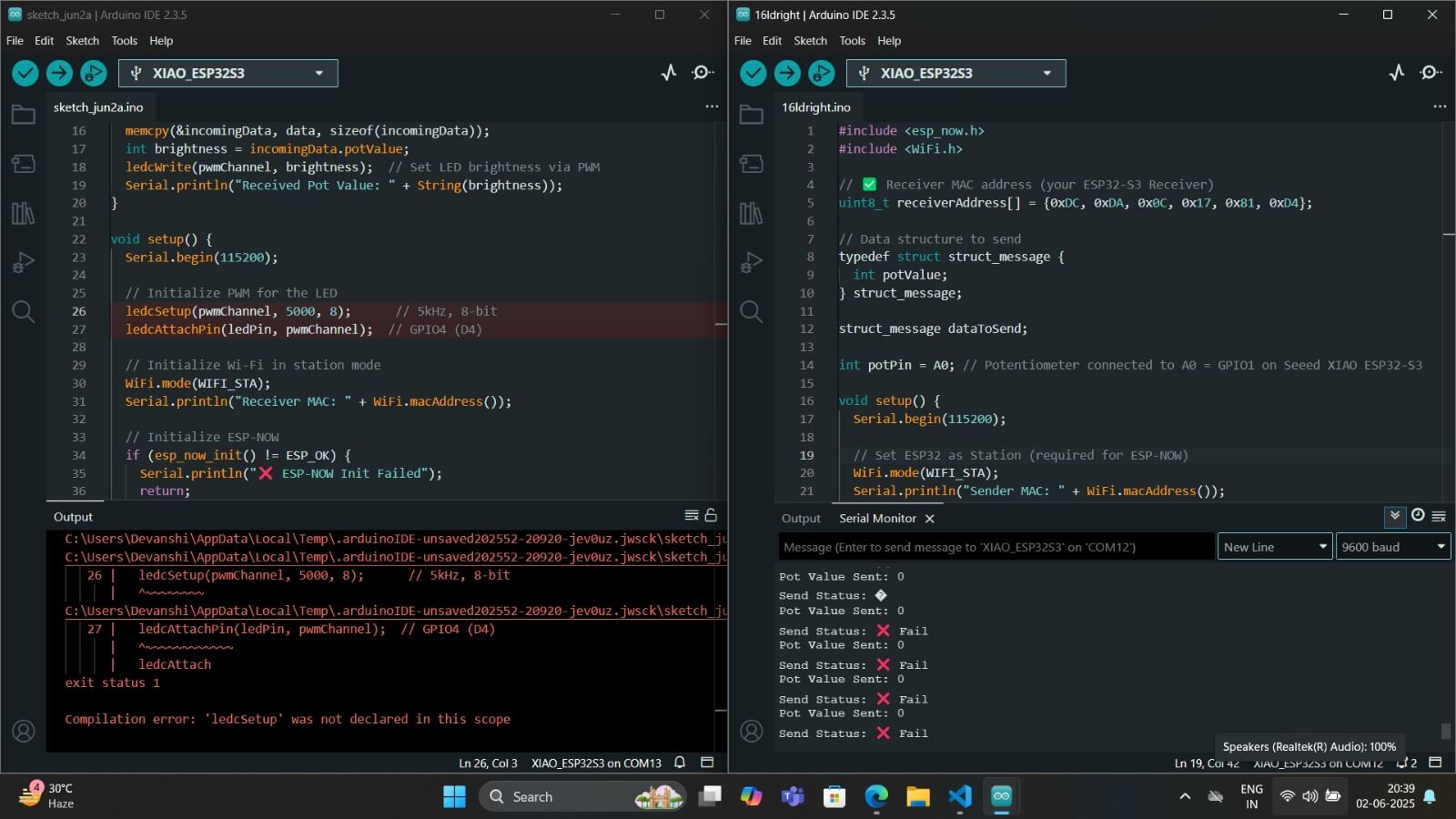Open Search panel in 16ldright sidebar
Screen dimensions: 1456x819
click(752, 312)
